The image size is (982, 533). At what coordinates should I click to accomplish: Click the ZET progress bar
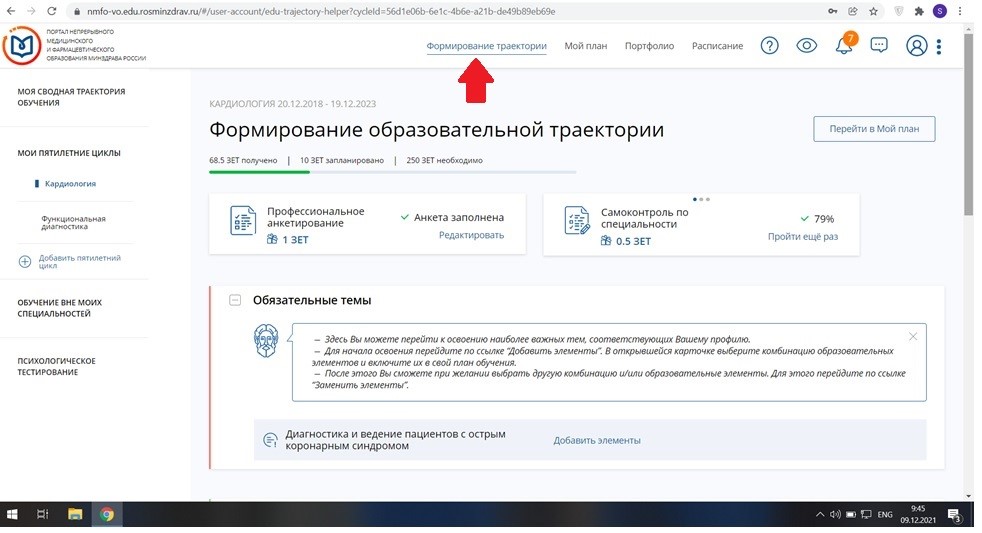coord(392,172)
